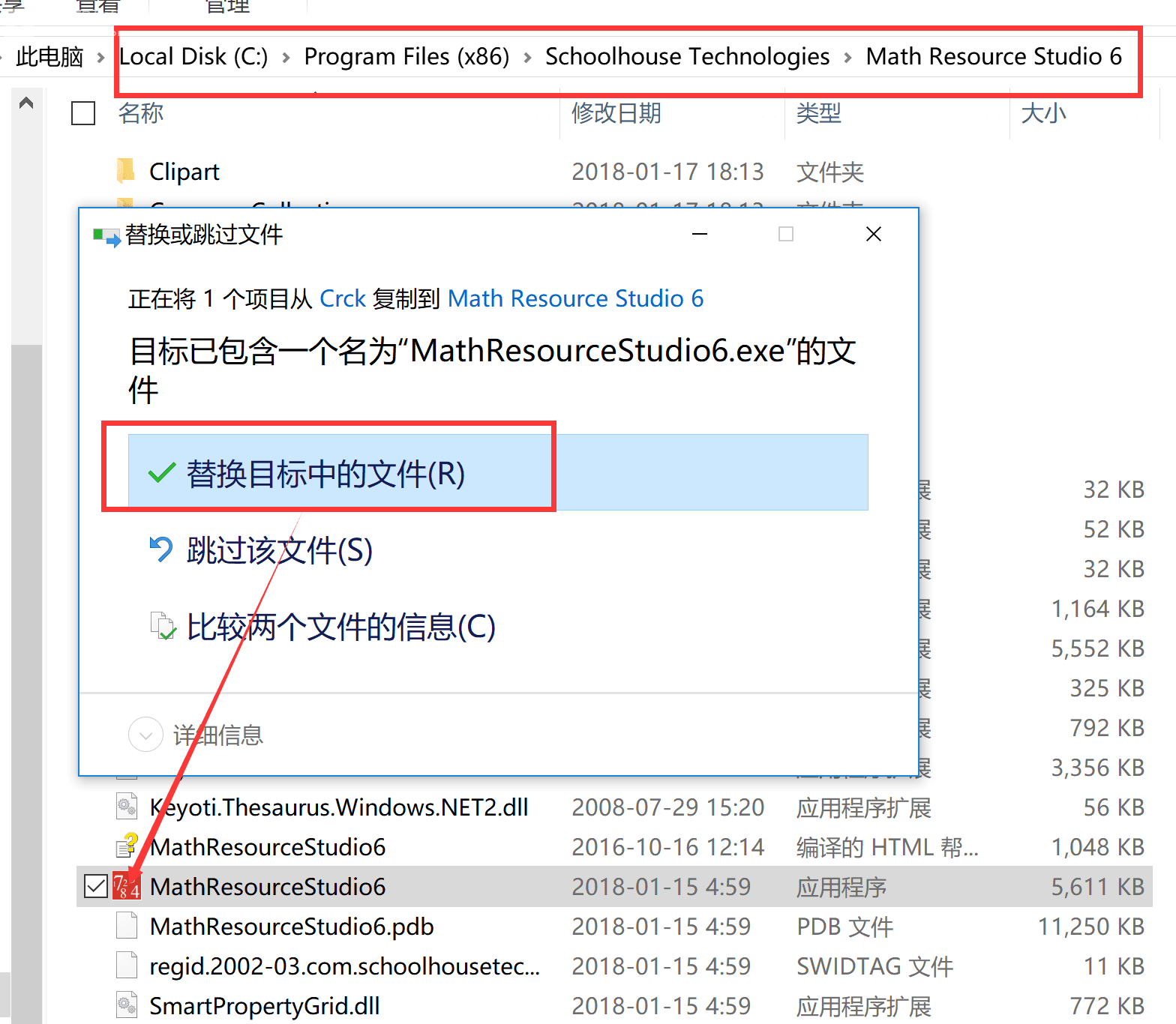Sort by 类型 column header
Image resolution: width=1176 pixels, height=1024 pixels.
(x=819, y=113)
